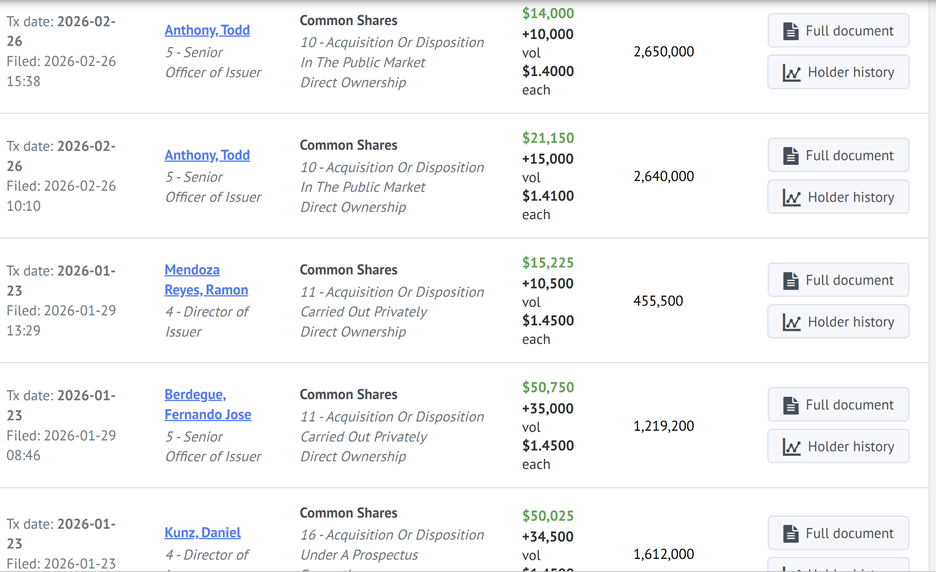Open Full document for Daniel Kunz
The height and width of the screenshot is (572, 936).
coord(837,533)
